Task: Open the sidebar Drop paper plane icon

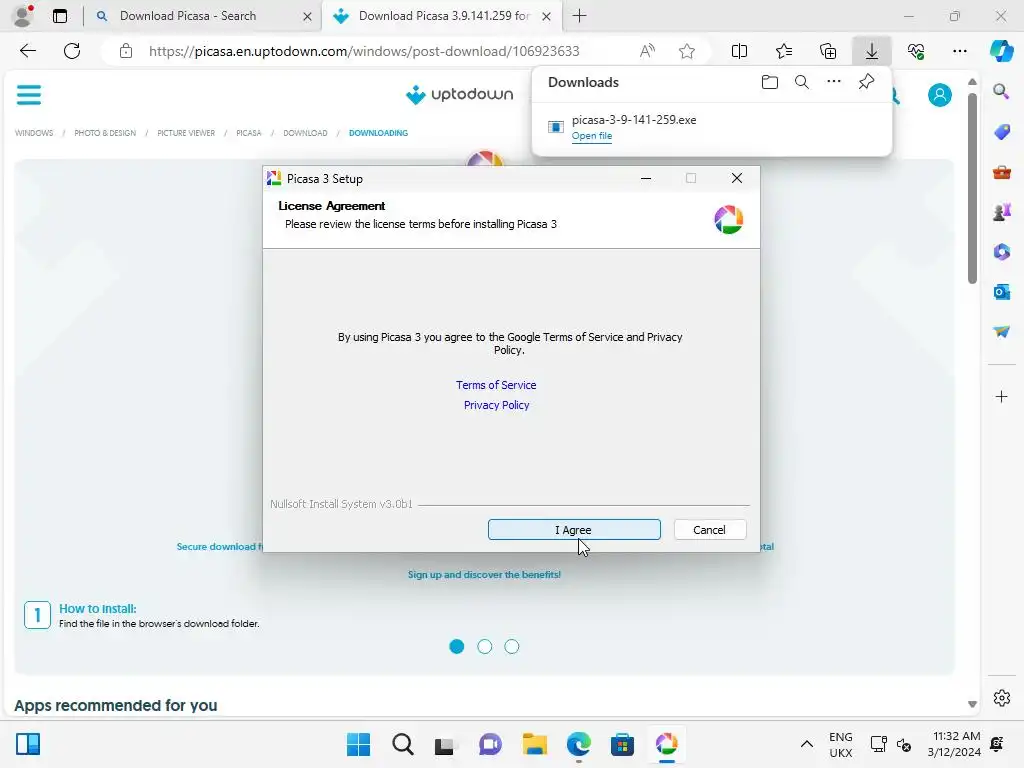Action: click(1001, 332)
